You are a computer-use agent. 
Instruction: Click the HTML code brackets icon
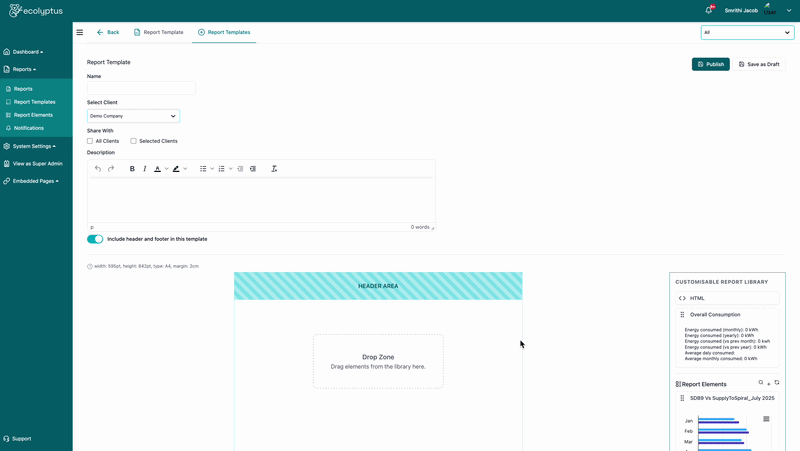(682, 298)
